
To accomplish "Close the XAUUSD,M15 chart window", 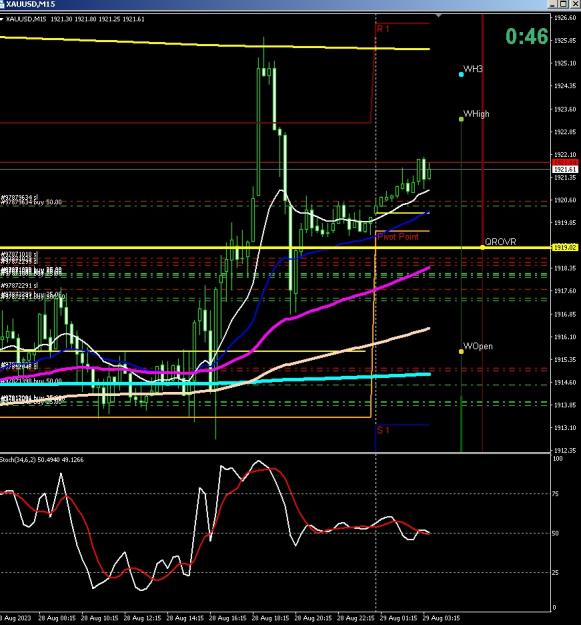I will [575, 4].
